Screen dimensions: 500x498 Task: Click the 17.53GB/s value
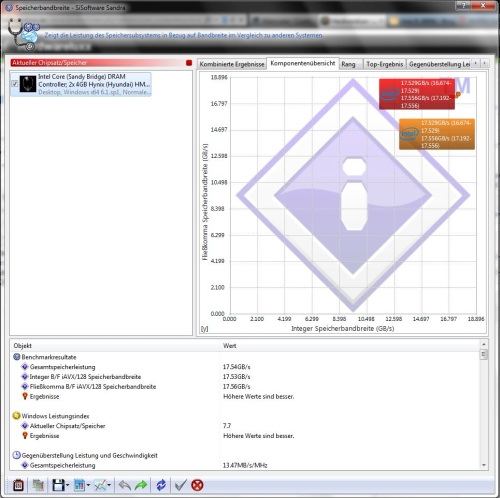pos(237,377)
